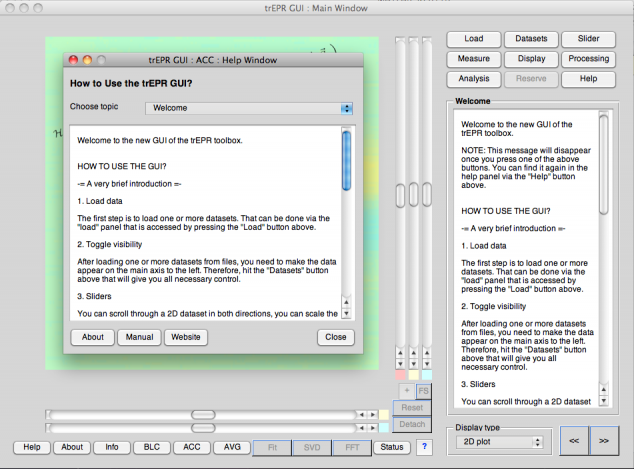Click the lower horizontal slider thumb
The image size is (634, 469).
203,428
